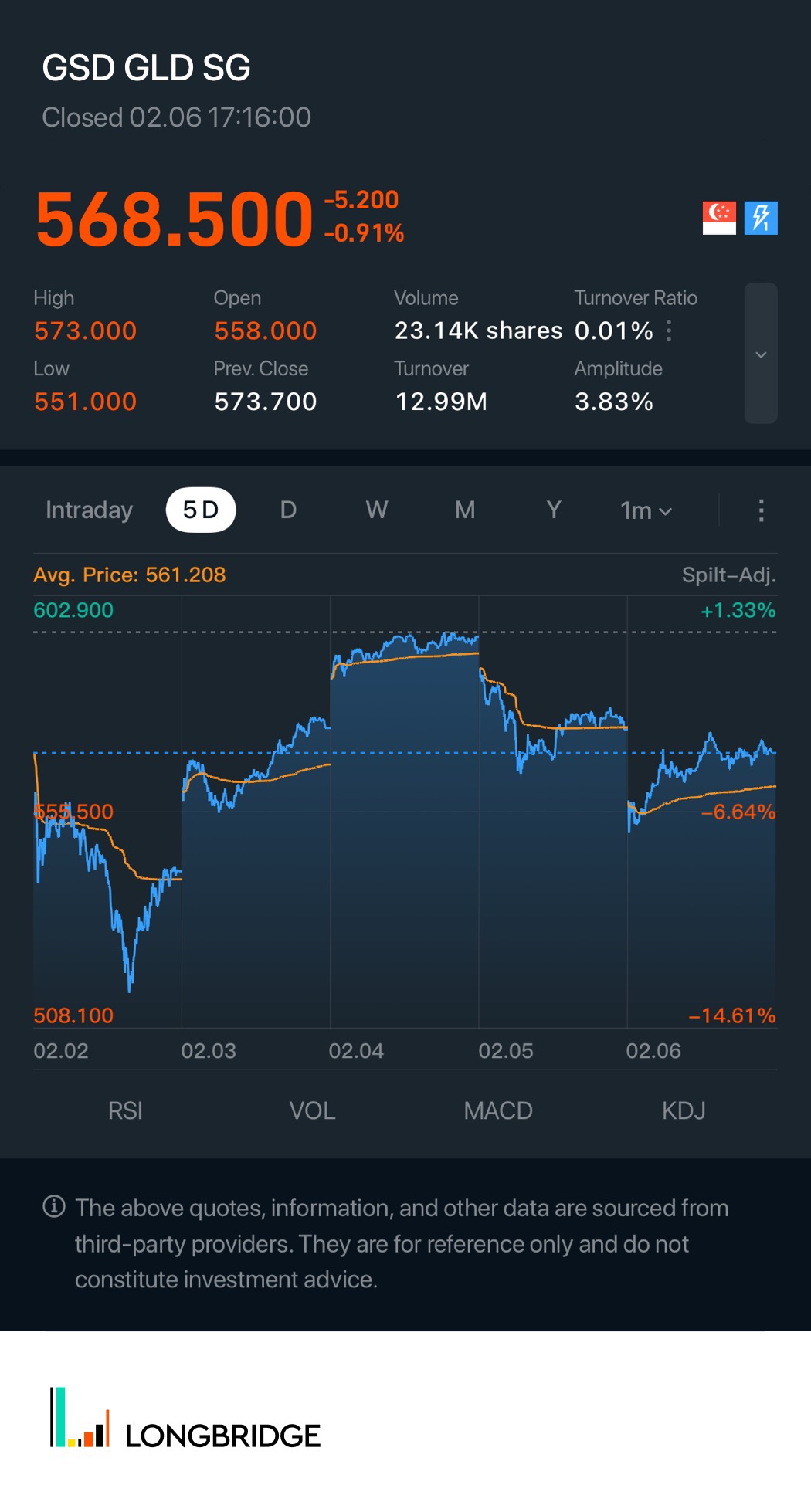811x1512 pixels.
Task: Toggle the MACD indicator
Action: click(x=498, y=1110)
